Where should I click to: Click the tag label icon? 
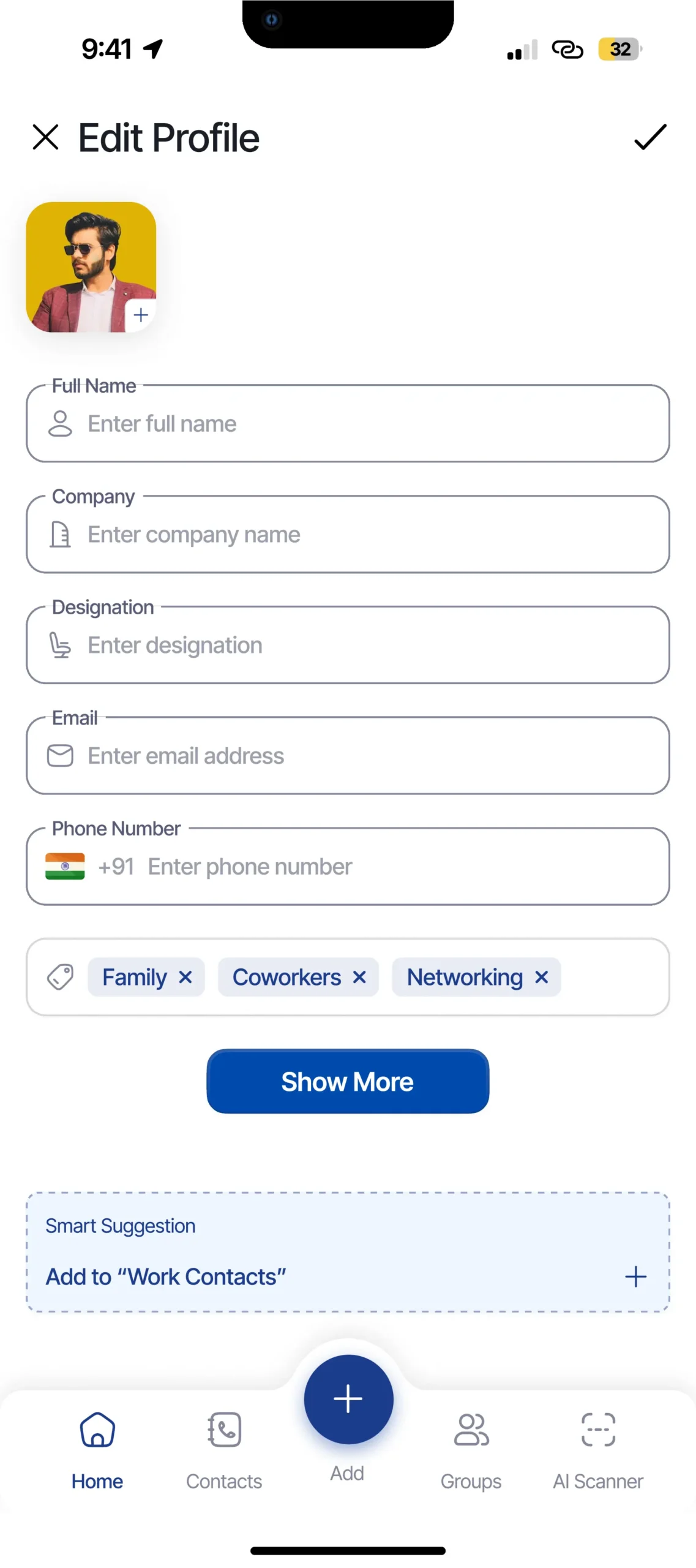point(60,978)
